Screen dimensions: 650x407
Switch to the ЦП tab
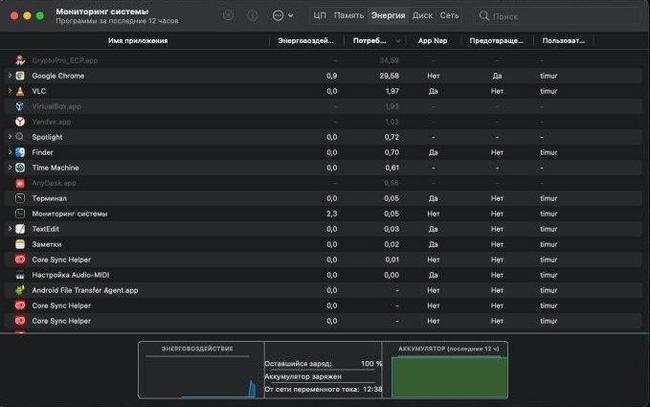point(319,16)
